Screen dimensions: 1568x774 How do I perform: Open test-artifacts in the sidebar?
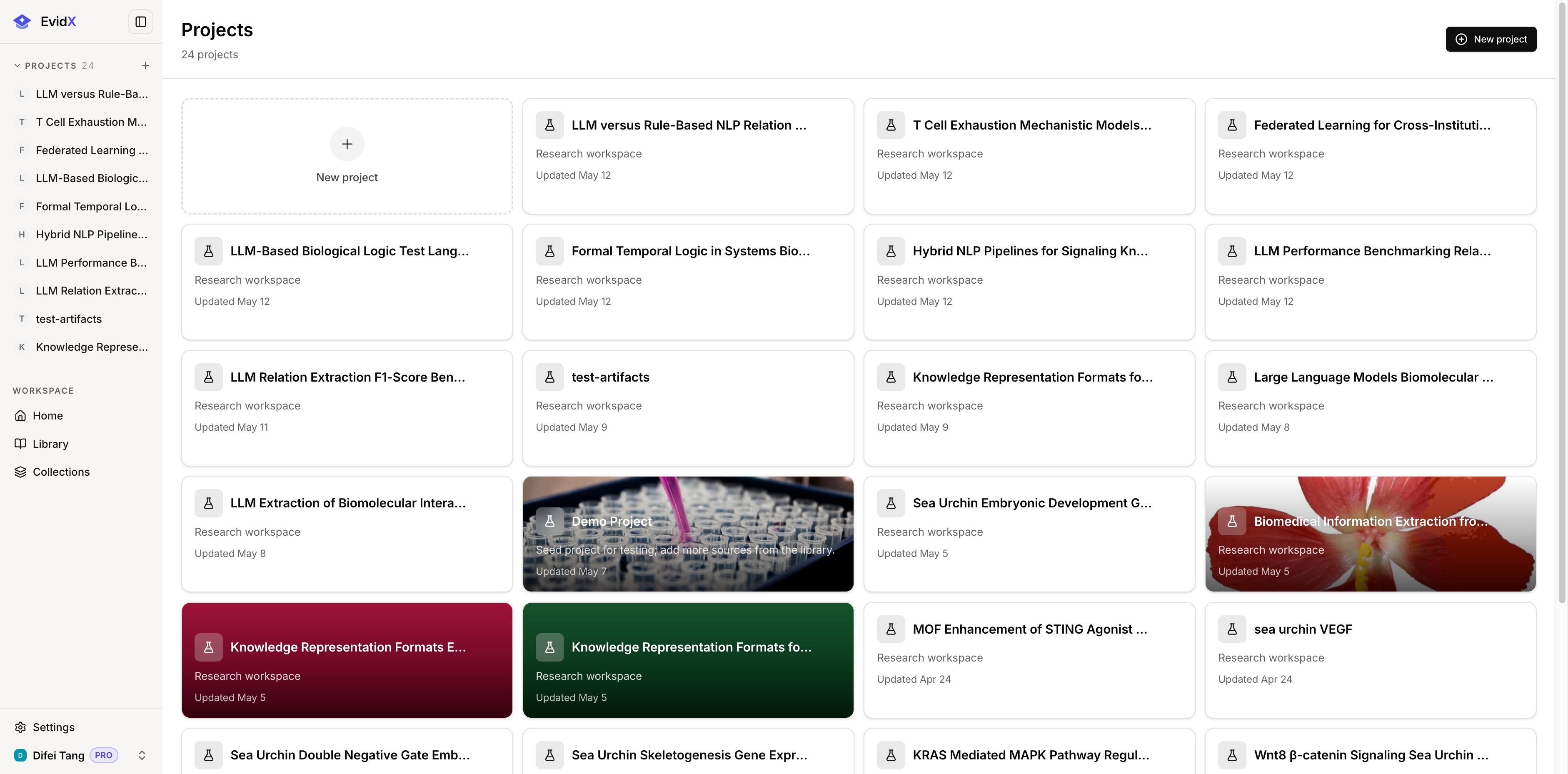pyautogui.click(x=82, y=319)
